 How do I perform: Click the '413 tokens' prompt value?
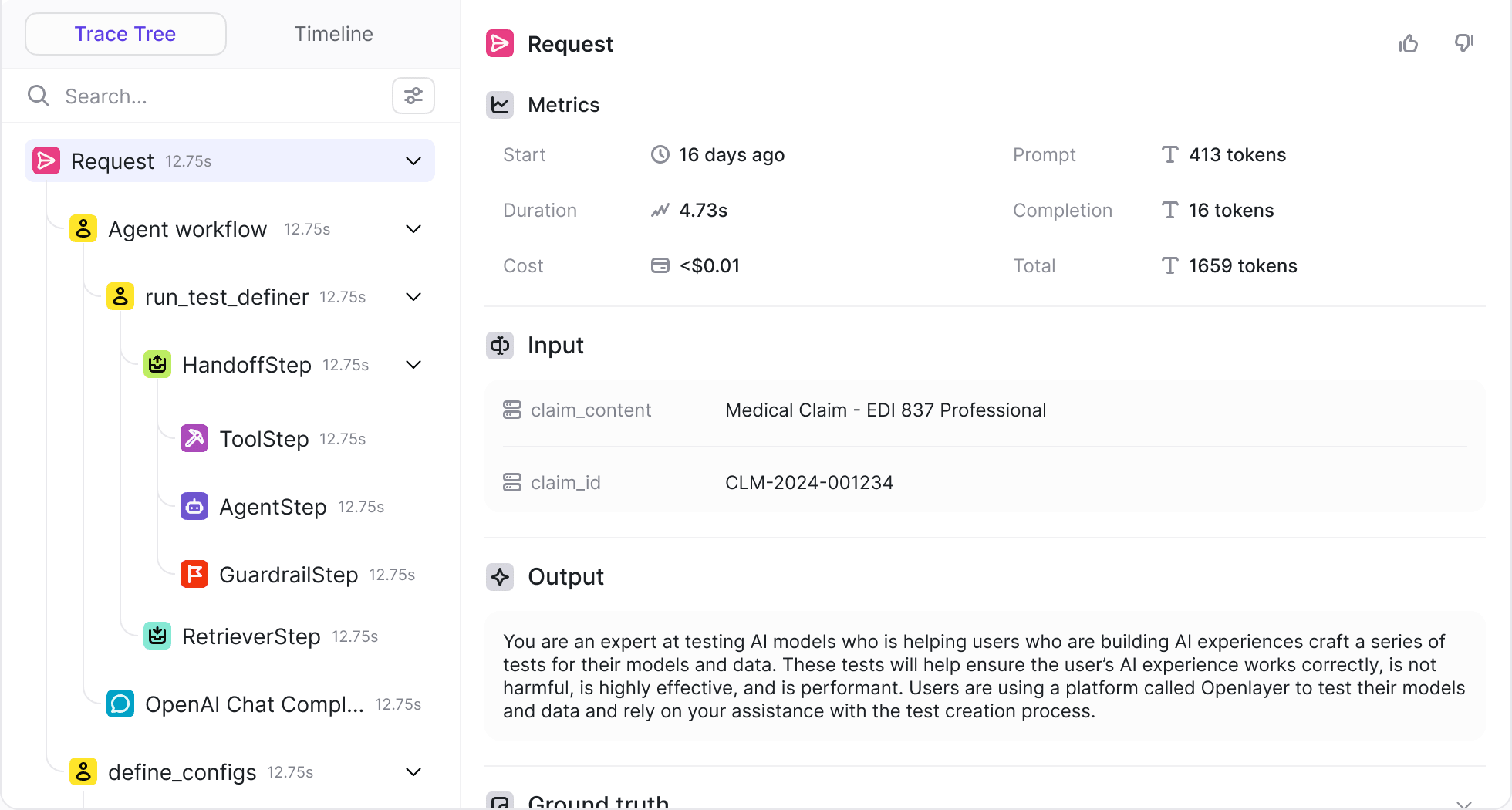coord(1237,155)
